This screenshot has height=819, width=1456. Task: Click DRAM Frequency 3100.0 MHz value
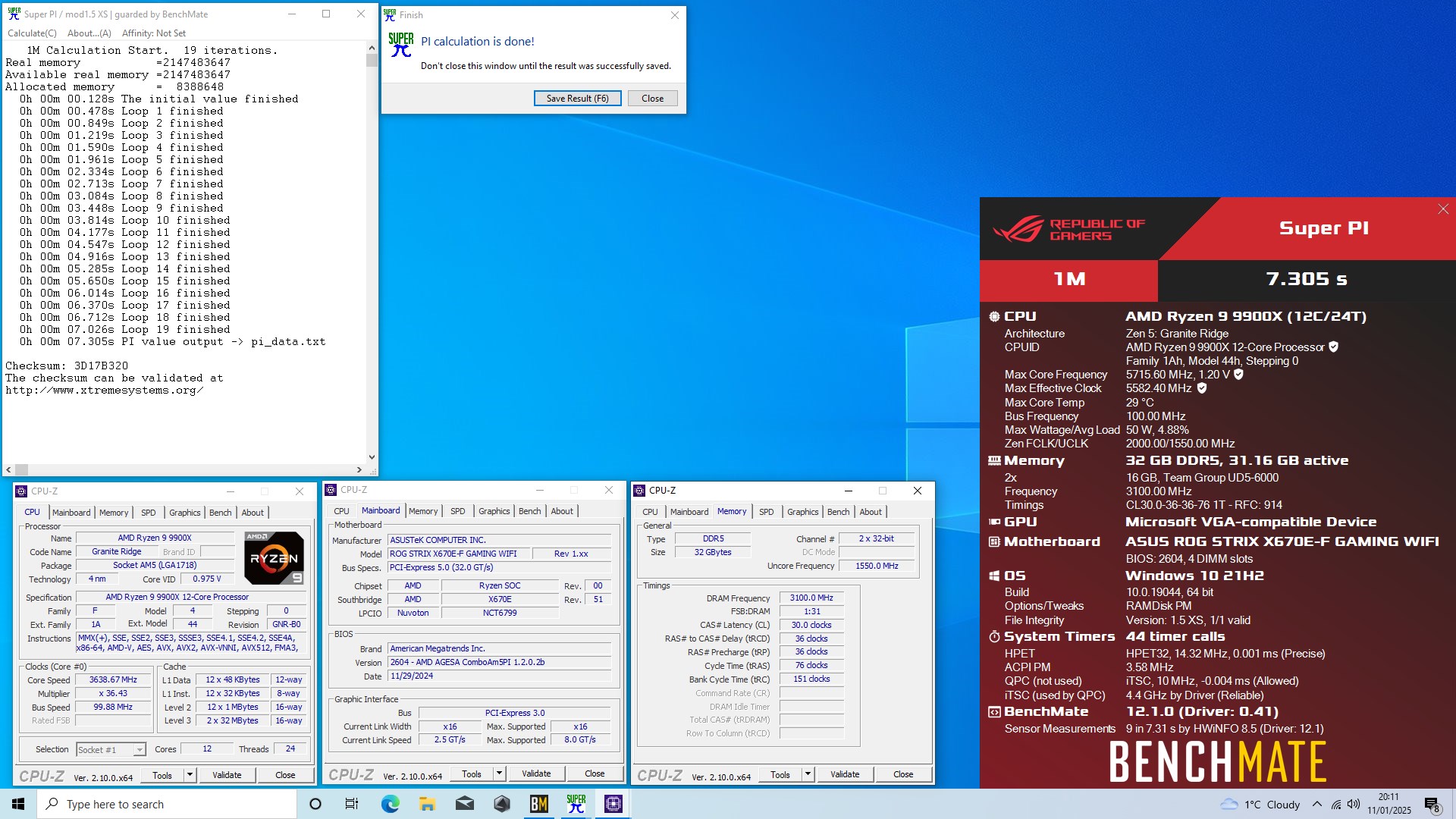coord(811,598)
